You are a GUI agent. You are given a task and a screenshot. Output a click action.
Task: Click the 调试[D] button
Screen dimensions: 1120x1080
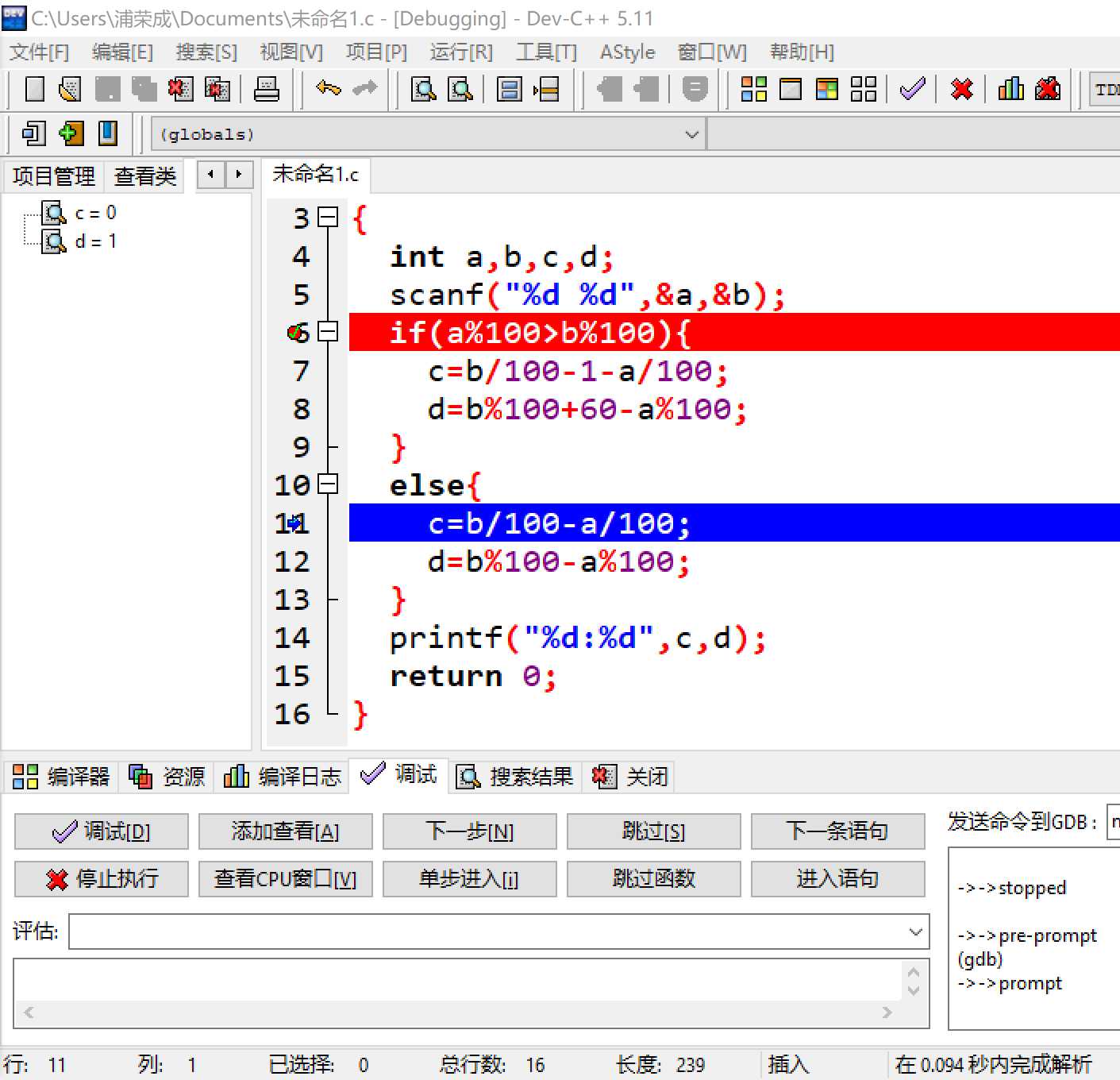pyautogui.click(x=102, y=831)
